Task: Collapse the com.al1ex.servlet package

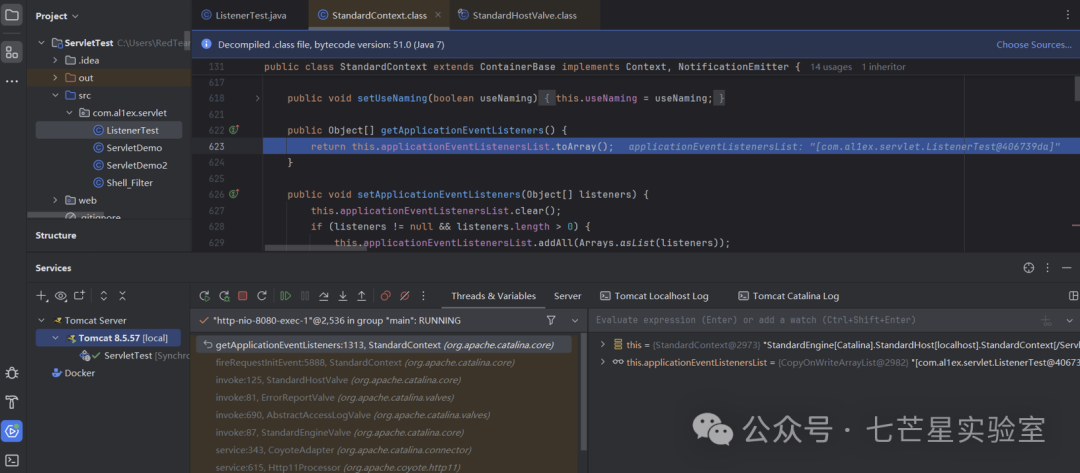Action: coord(69,112)
